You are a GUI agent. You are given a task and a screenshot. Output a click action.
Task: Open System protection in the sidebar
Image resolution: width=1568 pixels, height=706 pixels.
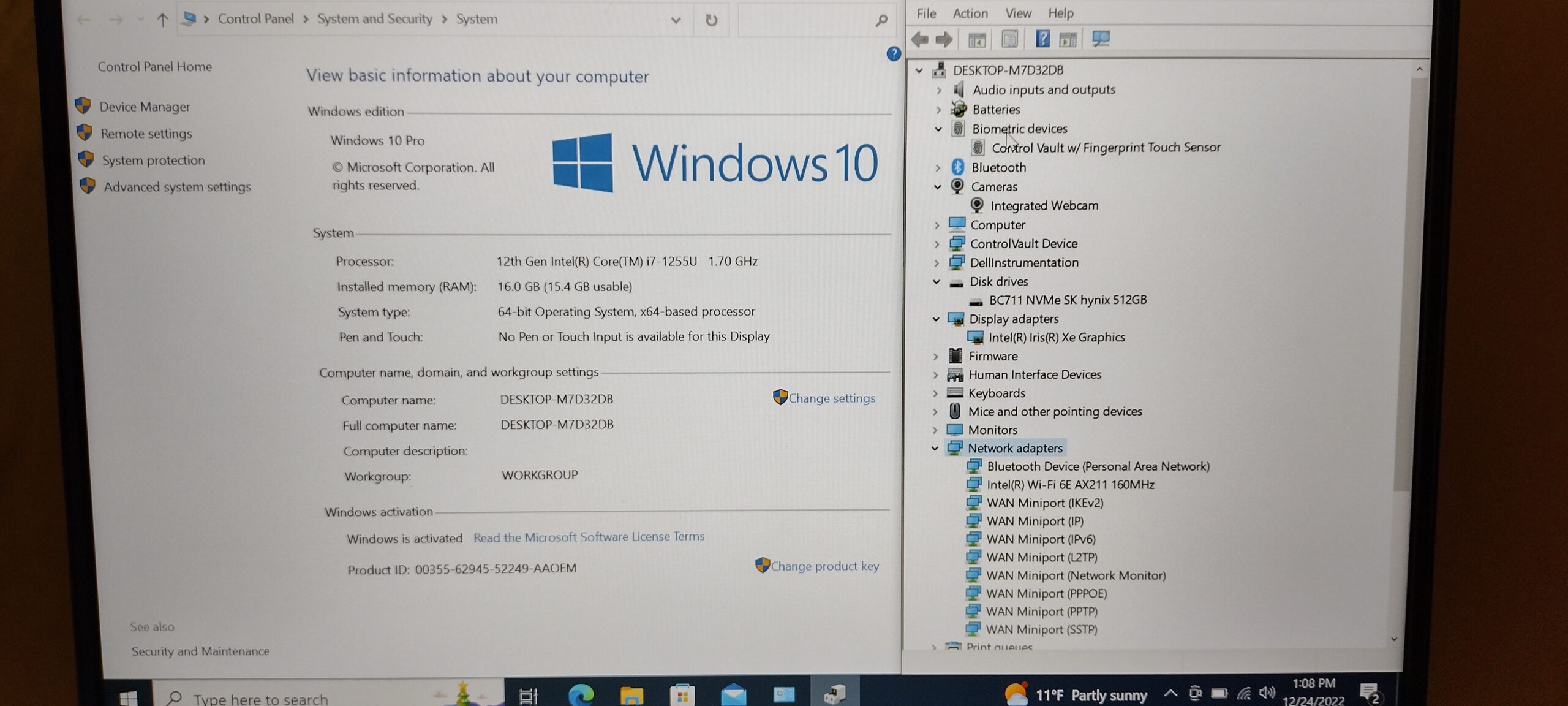(153, 161)
